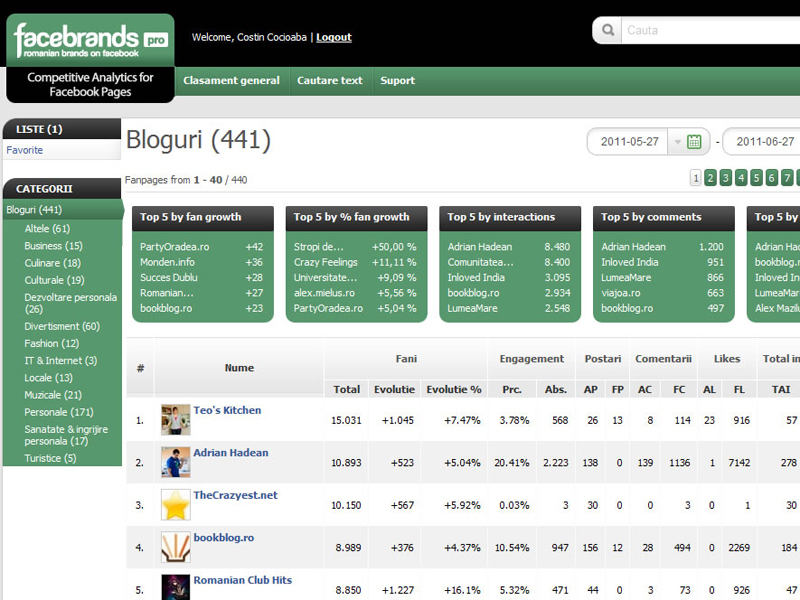
Task: Select the Altele (61) subcategory
Action: (47, 229)
